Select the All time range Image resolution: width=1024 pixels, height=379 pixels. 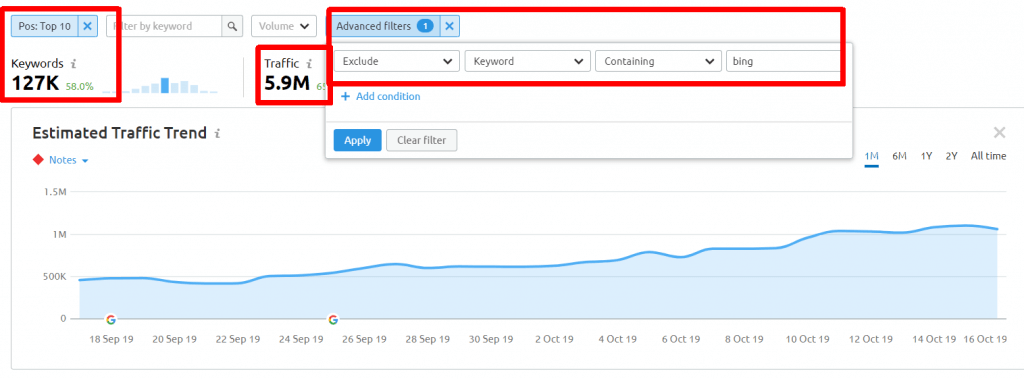click(988, 156)
